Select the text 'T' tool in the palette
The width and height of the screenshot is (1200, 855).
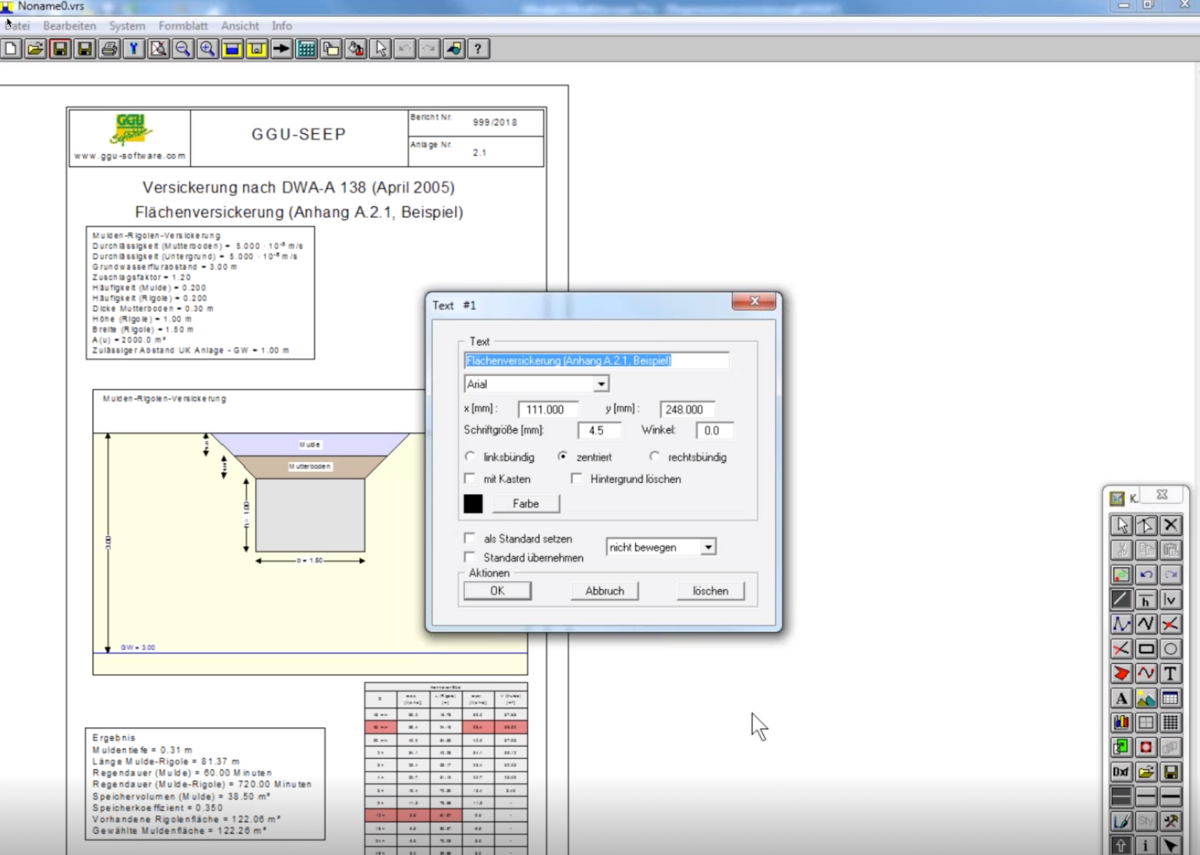coord(1171,673)
